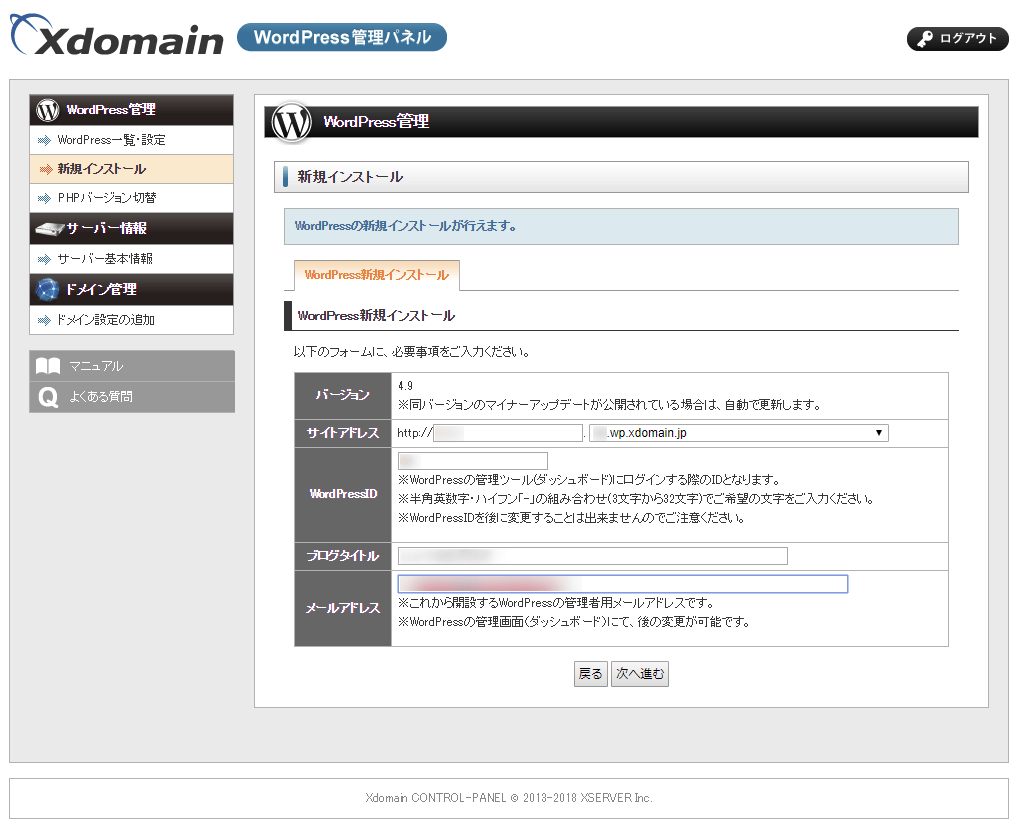Click the Xdomain logo

coord(116,37)
